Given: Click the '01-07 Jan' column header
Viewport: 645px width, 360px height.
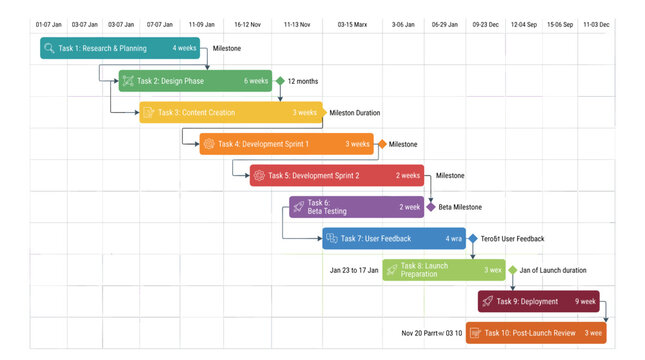Looking at the screenshot, I should coord(49,25).
